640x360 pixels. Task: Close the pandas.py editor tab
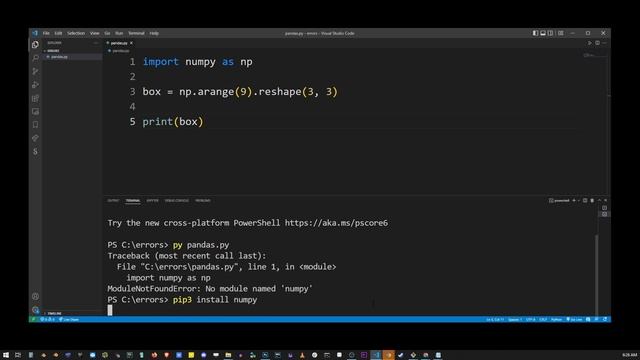coord(131,43)
